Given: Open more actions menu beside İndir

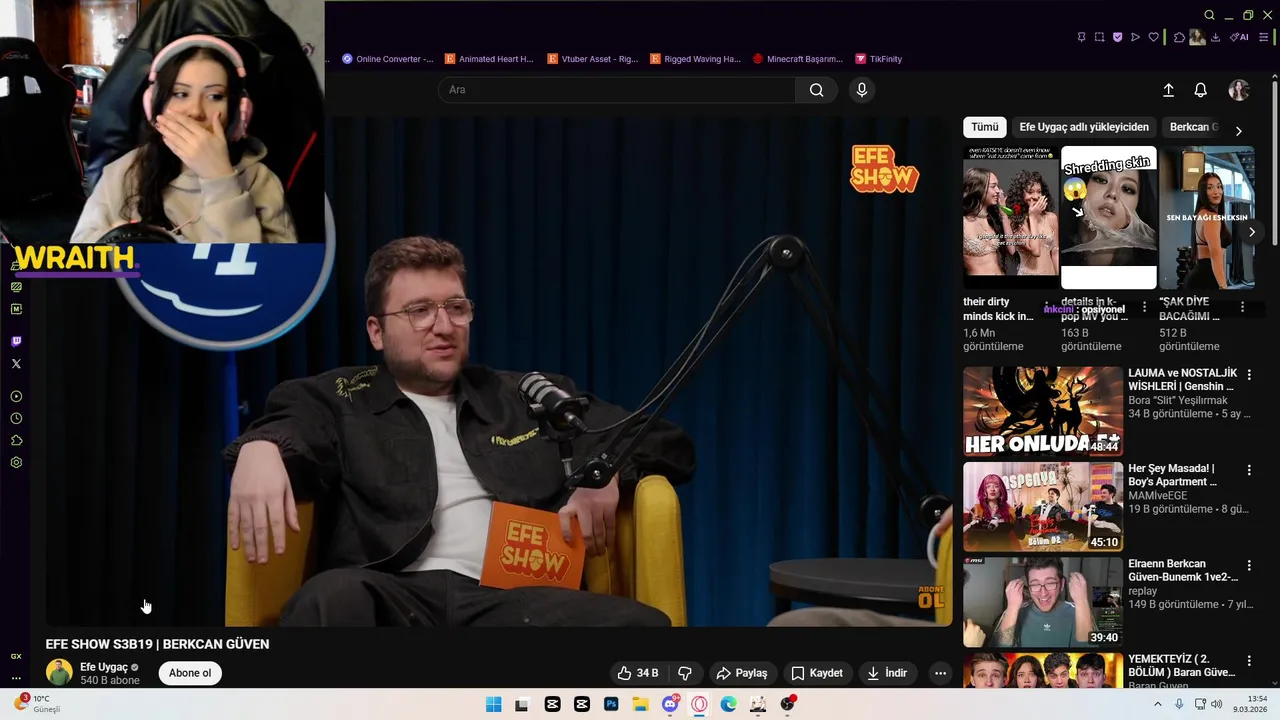Looking at the screenshot, I should (x=940, y=673).
